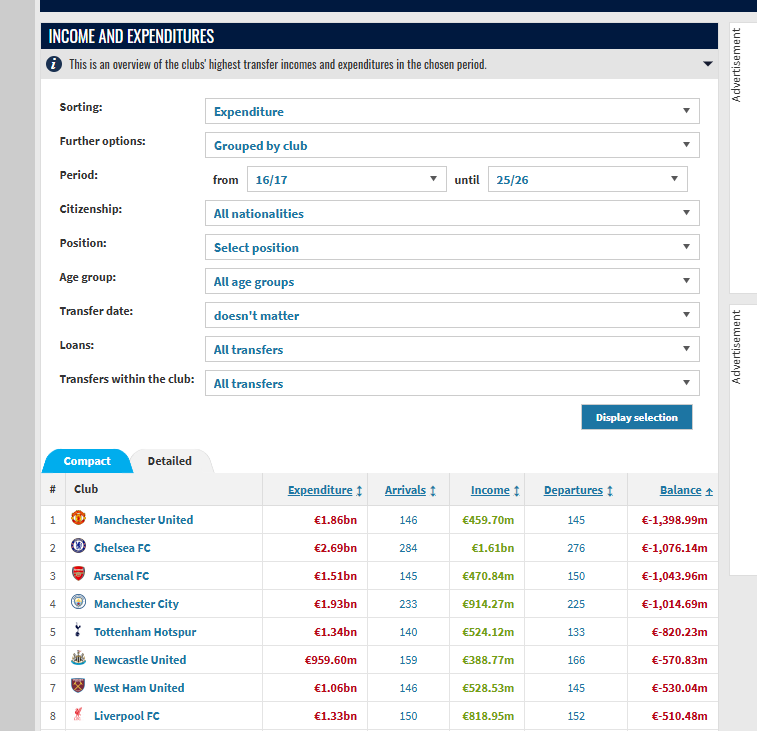The image size is (757, 731).
Task: Open the Transfer date dropdown
Action: point(452,315)
